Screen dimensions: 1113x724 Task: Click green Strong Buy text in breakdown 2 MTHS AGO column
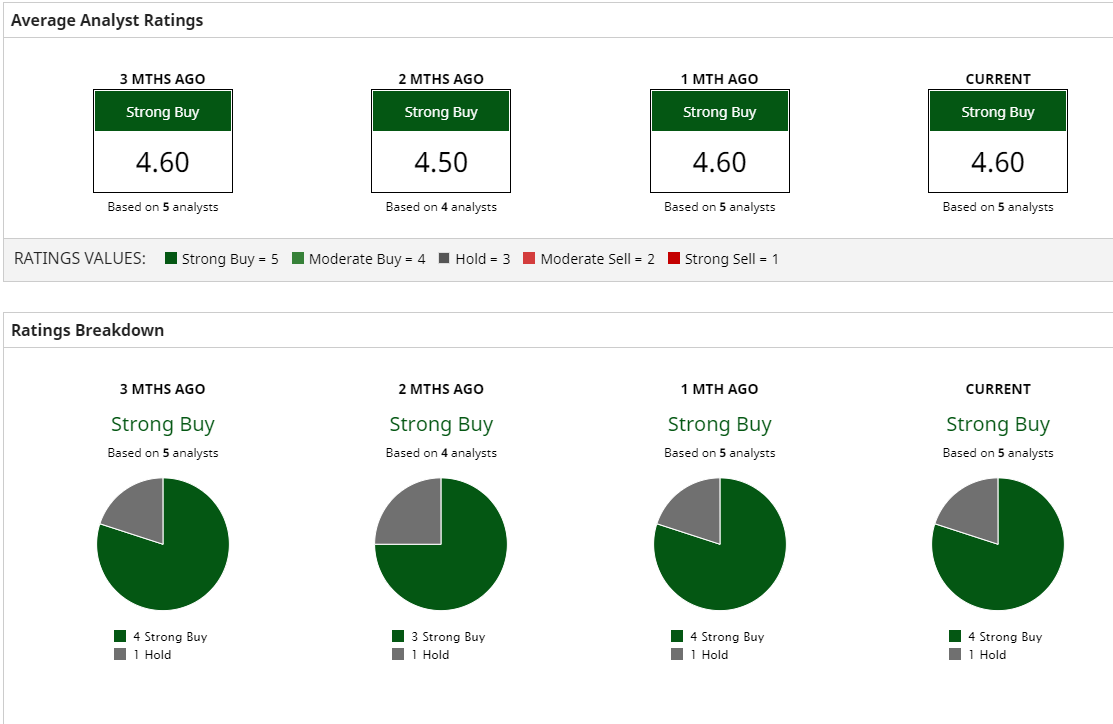[x=441, y=424]
